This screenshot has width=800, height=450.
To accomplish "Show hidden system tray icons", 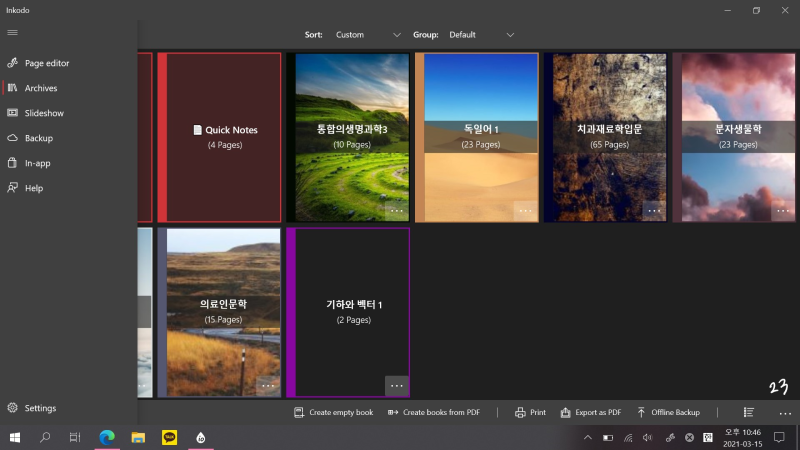I will [588, 437].
